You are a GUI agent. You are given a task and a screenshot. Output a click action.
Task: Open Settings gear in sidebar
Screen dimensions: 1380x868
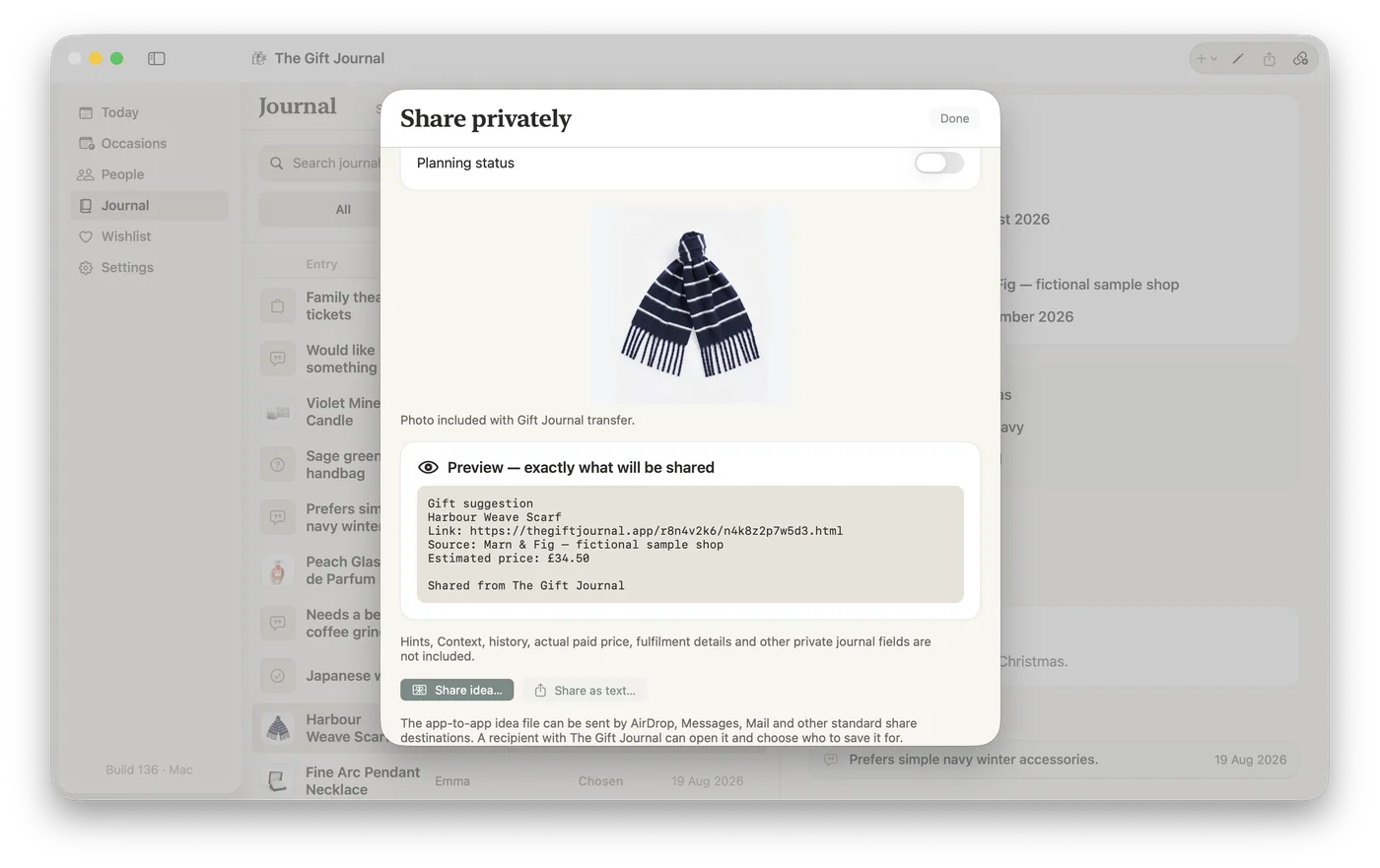click(x=86, y=268)
